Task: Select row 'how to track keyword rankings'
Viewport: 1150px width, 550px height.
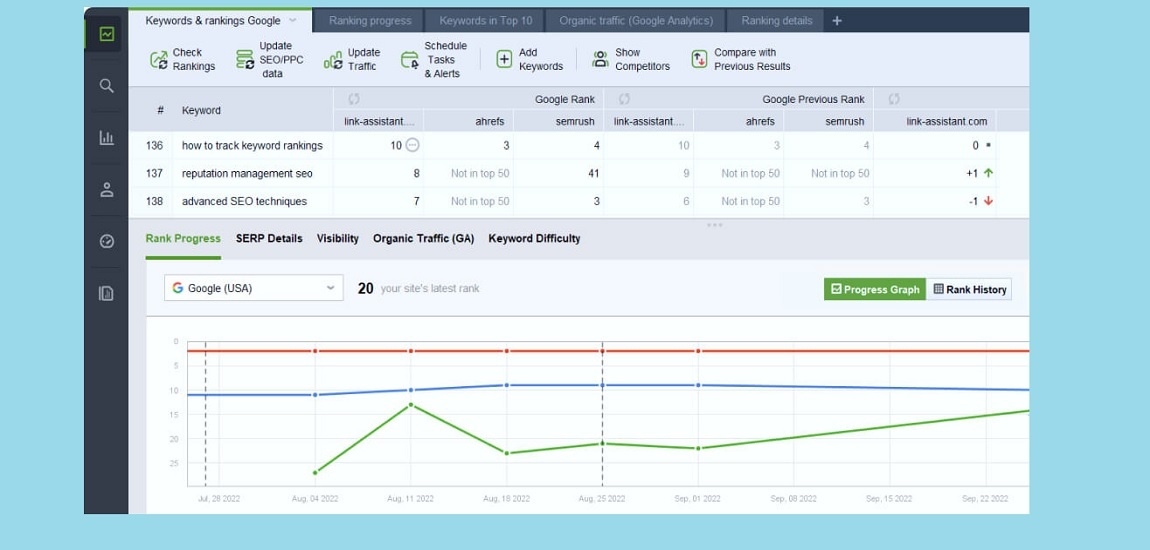Action: pos(578,145)
